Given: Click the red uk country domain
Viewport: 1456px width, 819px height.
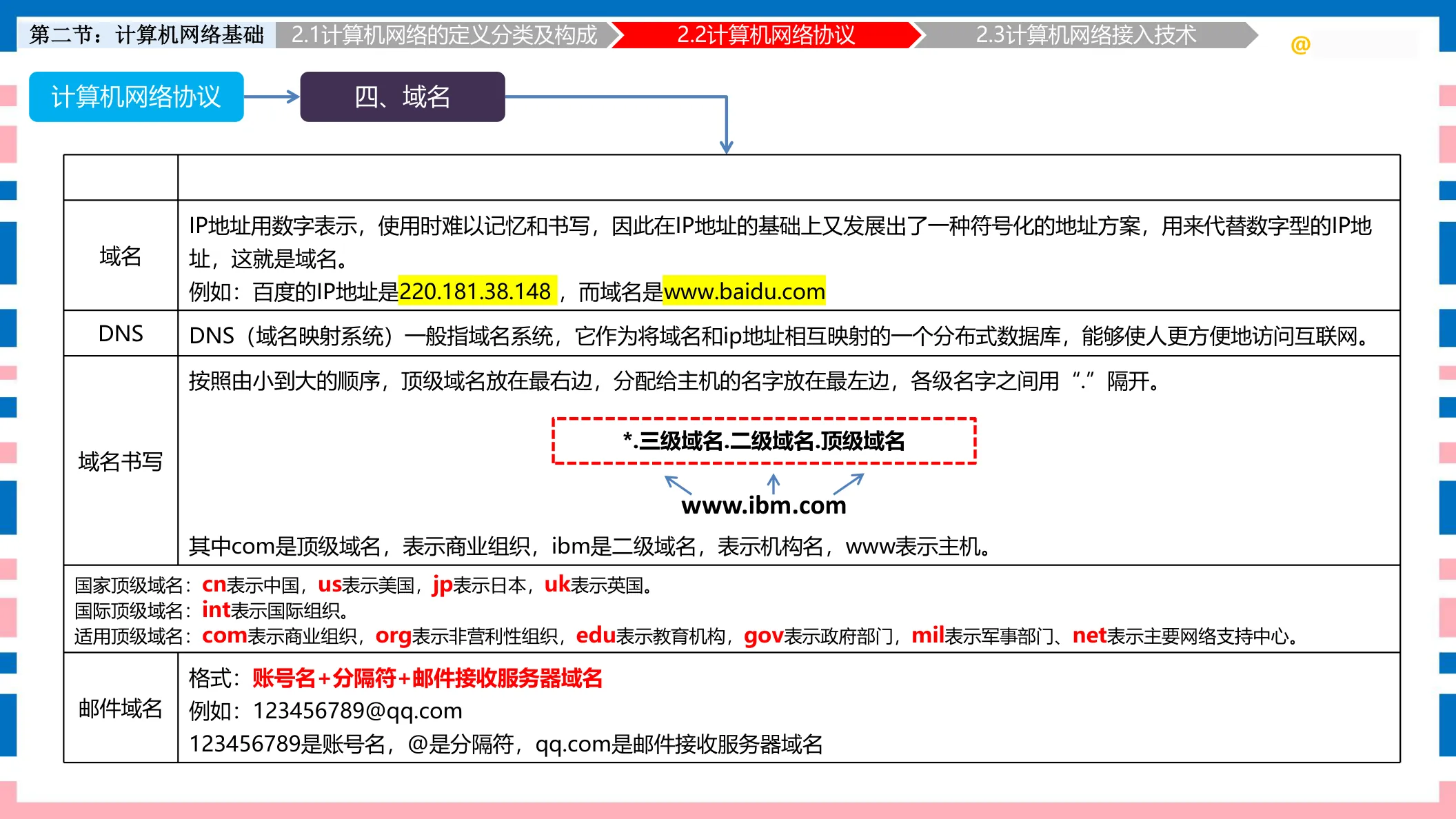Looking at the screenshot, I should pos(557,585).
